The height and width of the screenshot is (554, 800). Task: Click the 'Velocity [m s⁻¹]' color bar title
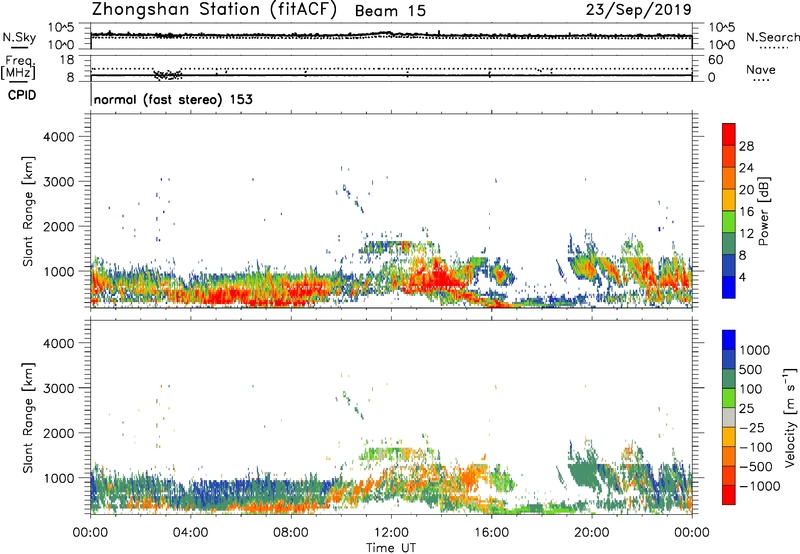pyautogui.click(x=790, y=417)
